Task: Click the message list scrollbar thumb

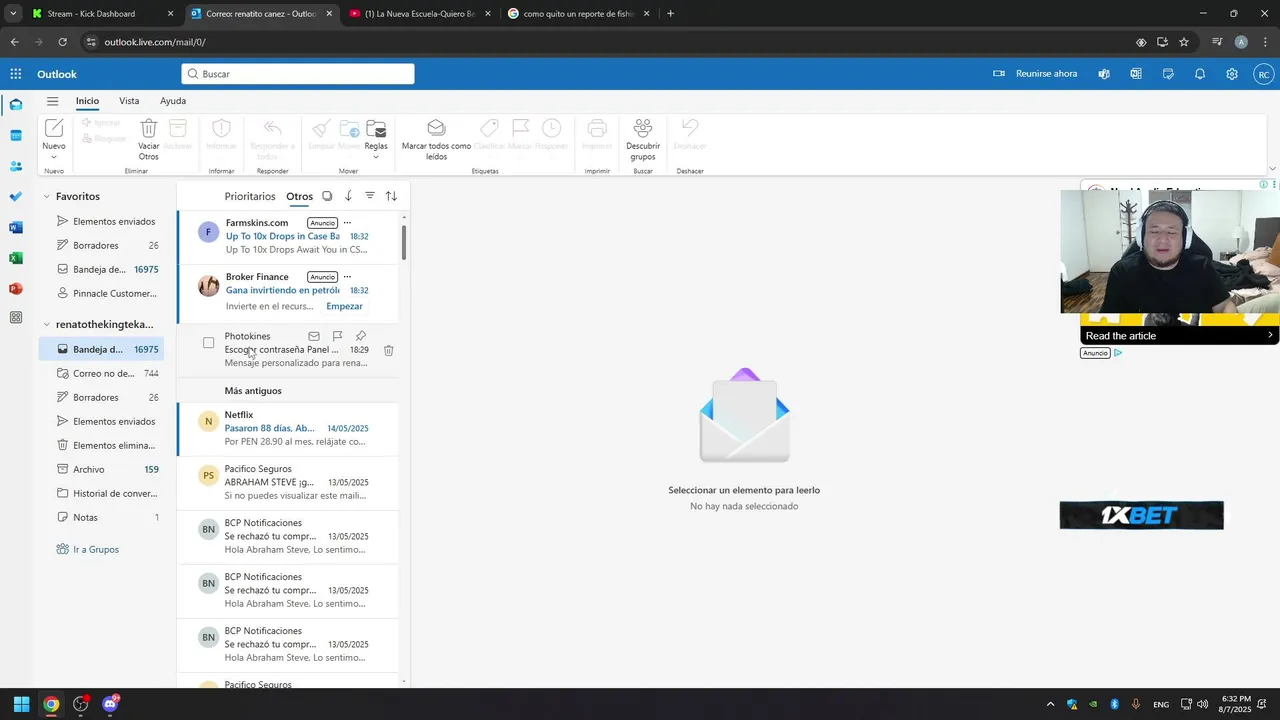Action: coord(404,242)
